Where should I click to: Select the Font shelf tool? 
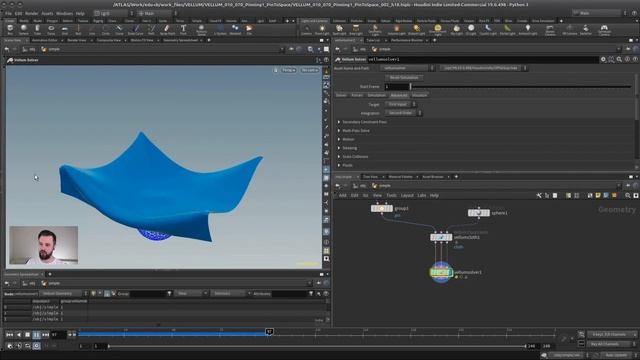click(183, 29)
